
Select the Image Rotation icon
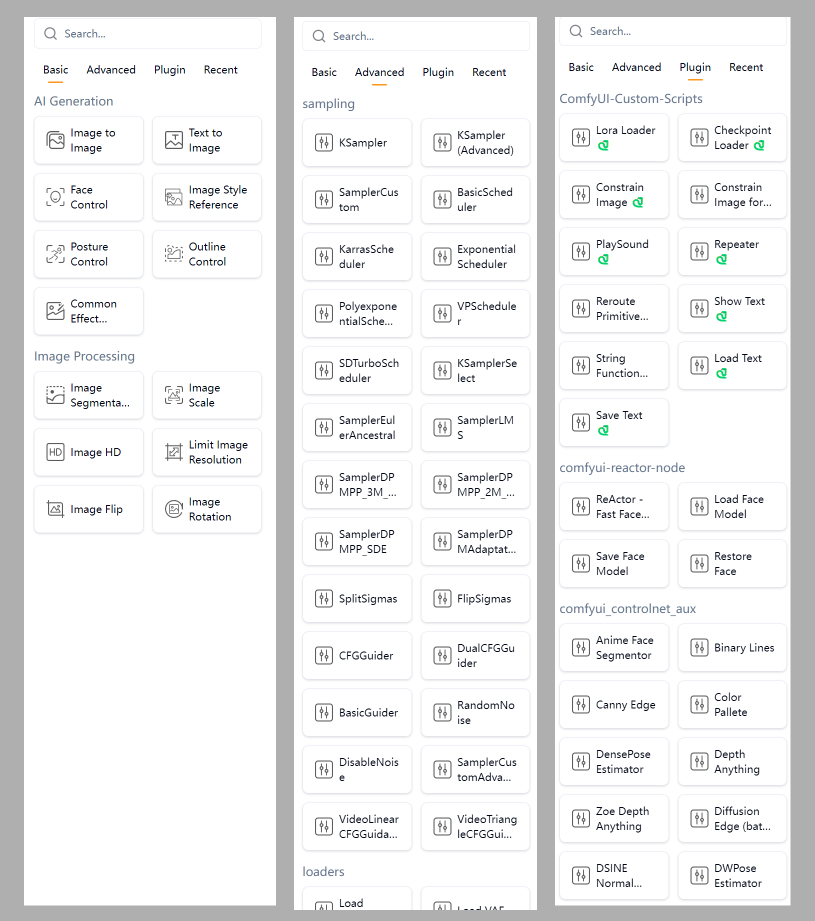click(174, 509)
